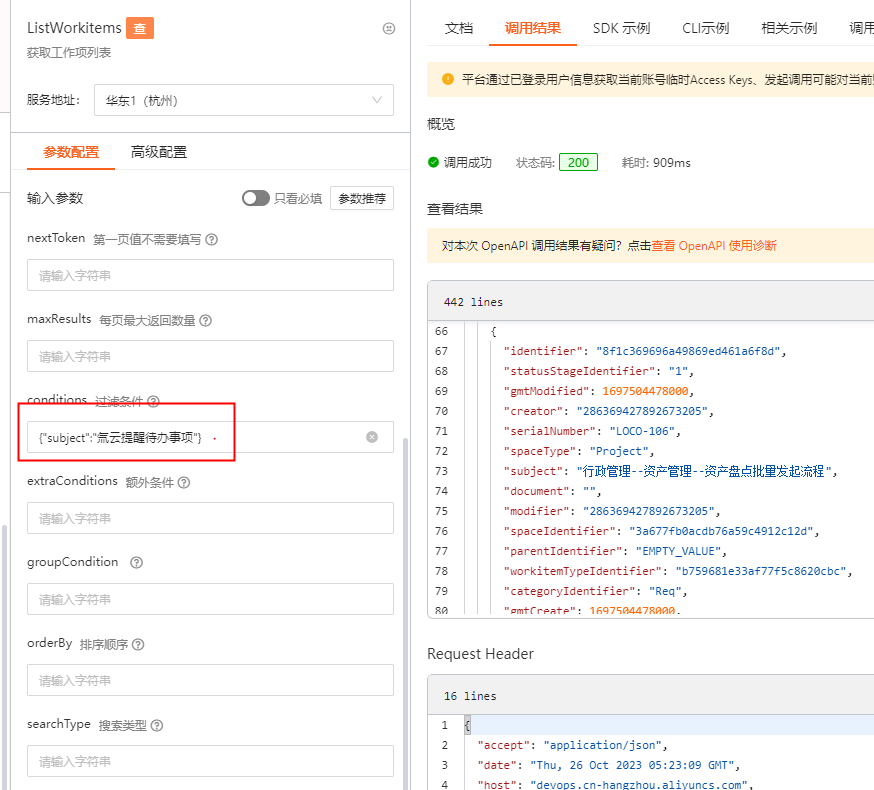
Task: Click the 200 status code badge
Action: tap(578, 162)
